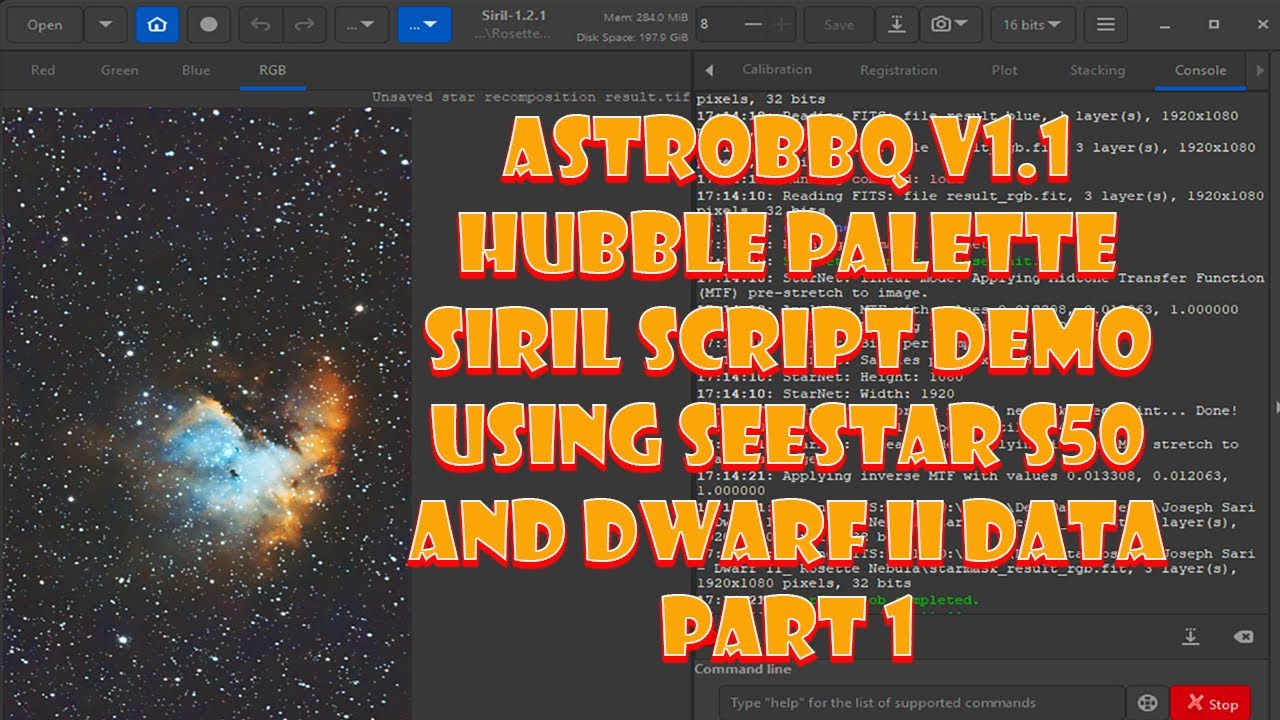Clear the console output icon
Viewport: 1280px width, 720px height.
tap(1243, 637)
